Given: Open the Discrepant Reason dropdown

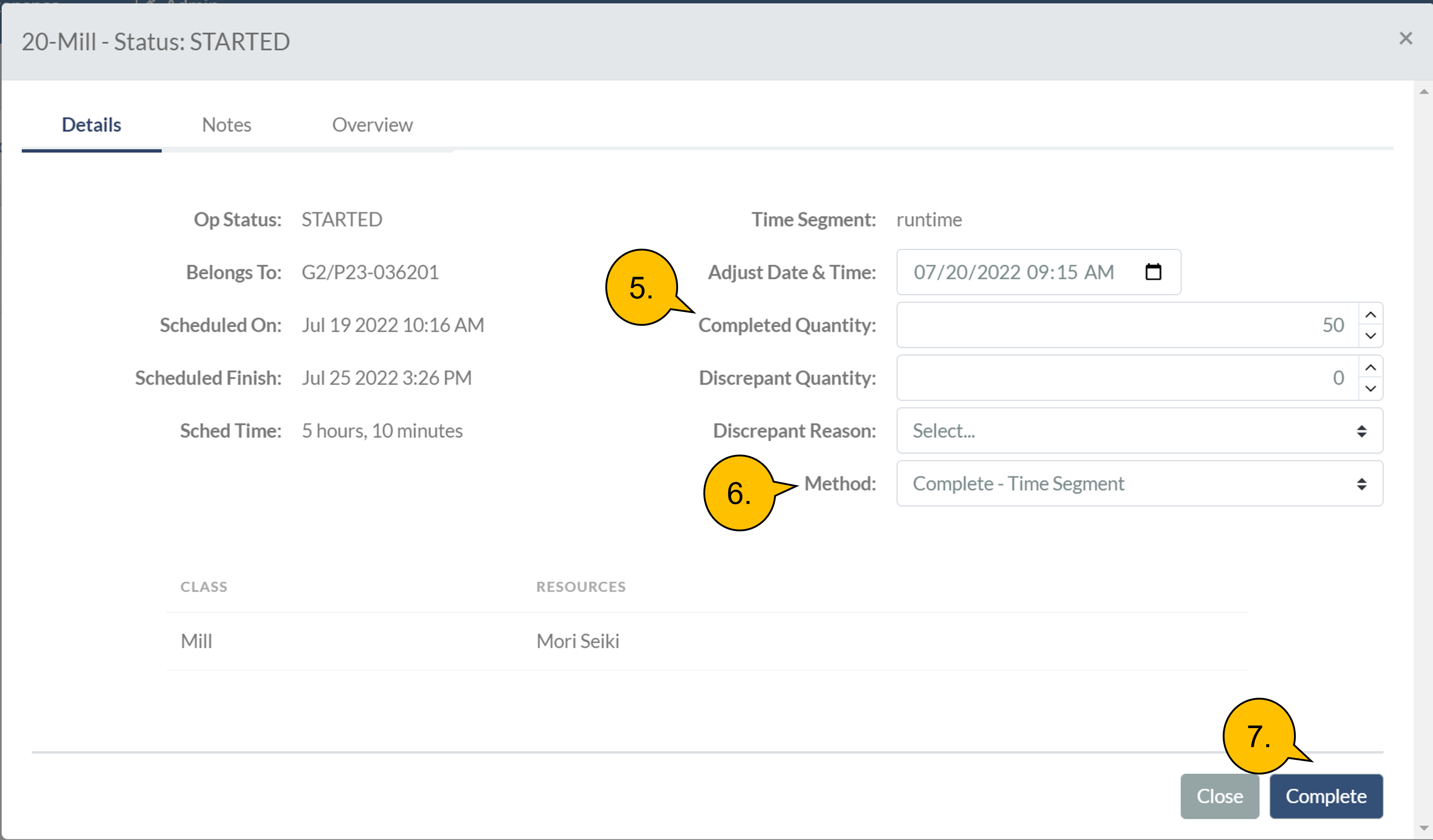Looking at the screenshot, I should pyautogui.click(x=1139, y=430).
